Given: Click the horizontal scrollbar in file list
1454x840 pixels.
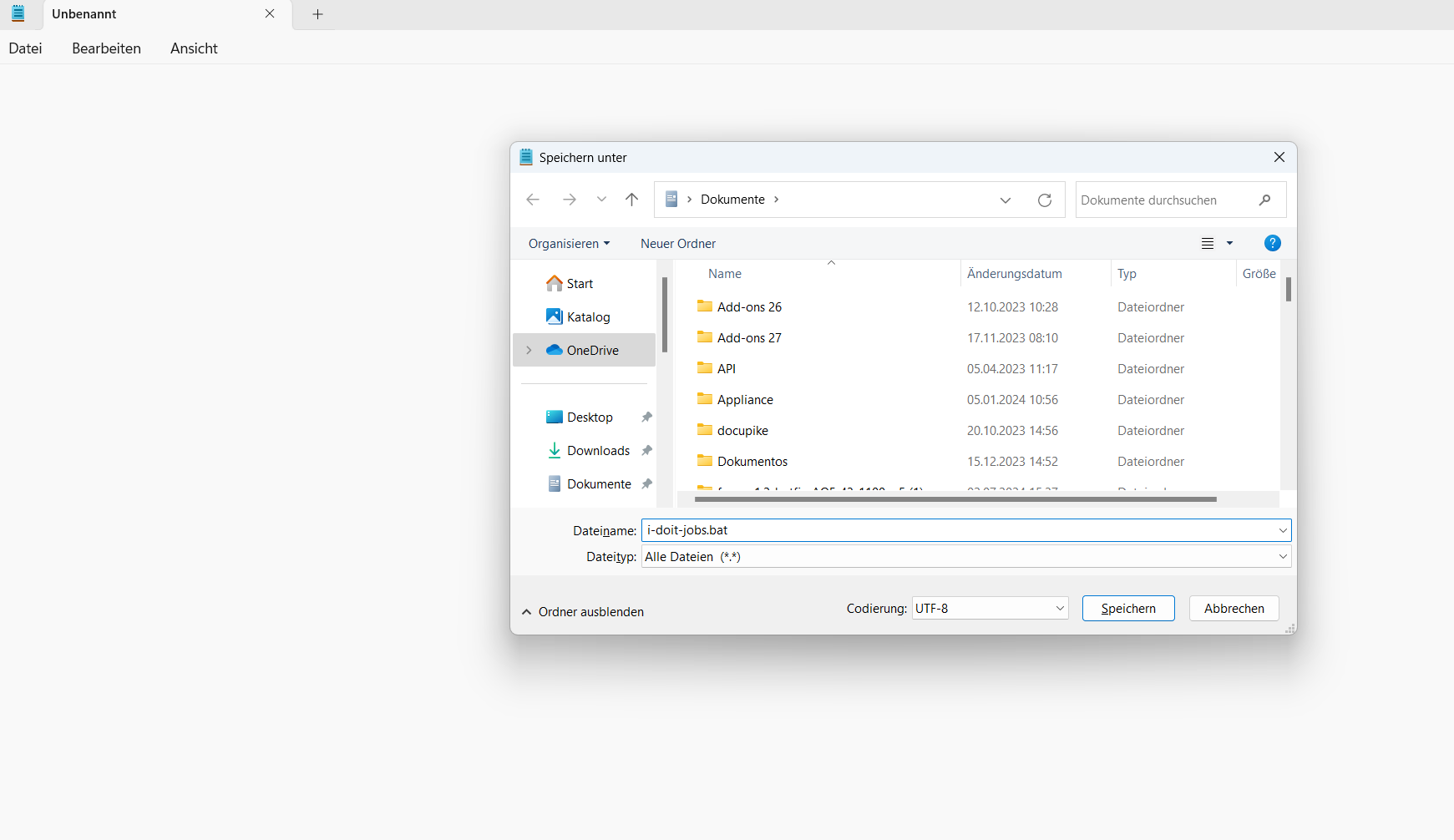Looking at the screenshot, I should 955,499.
